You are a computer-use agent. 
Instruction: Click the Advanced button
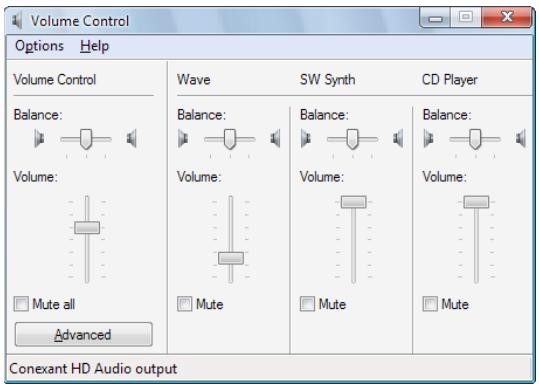point(84,334)
